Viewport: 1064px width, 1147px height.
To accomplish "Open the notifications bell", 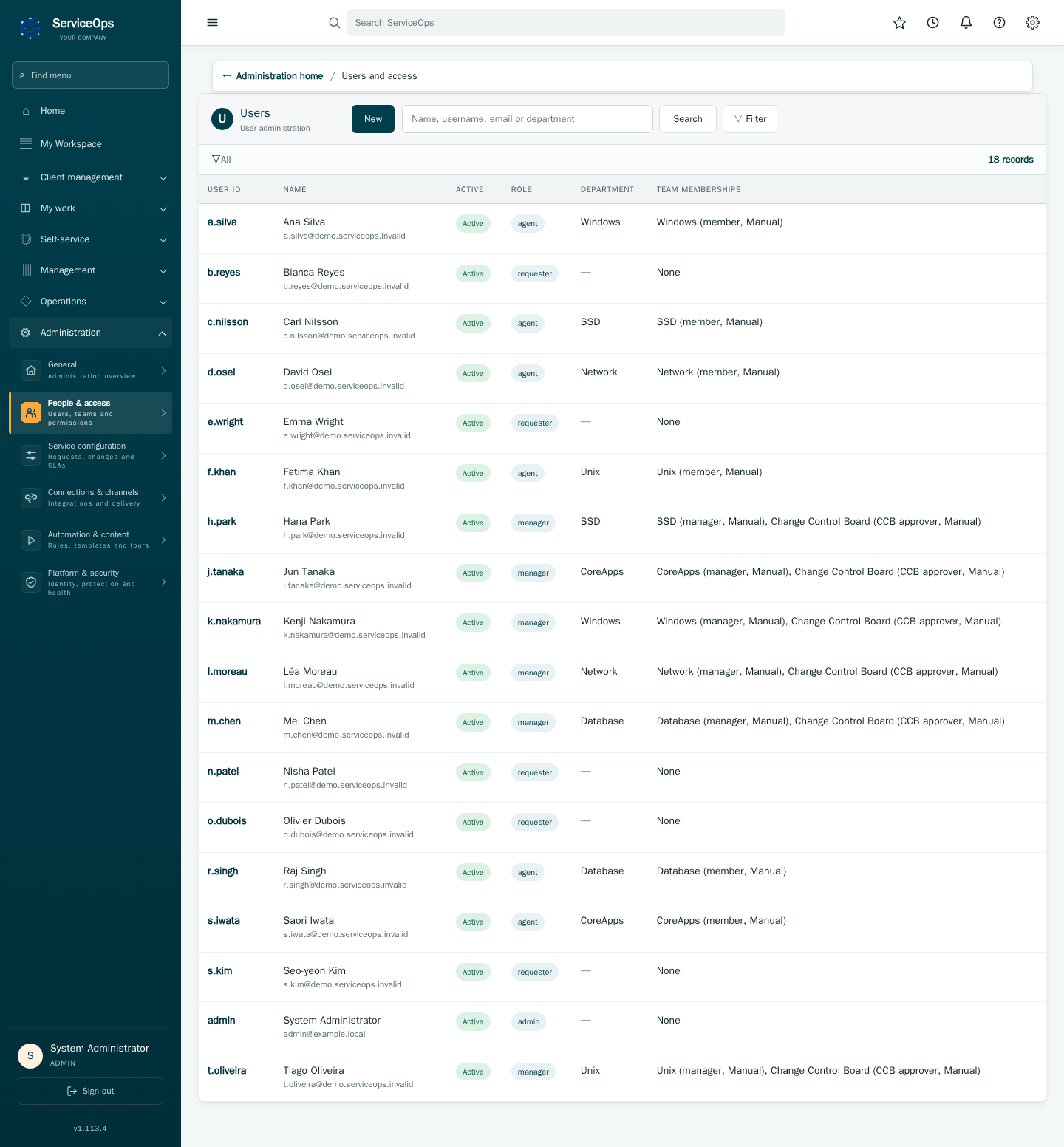I will (x=966, y=23).
